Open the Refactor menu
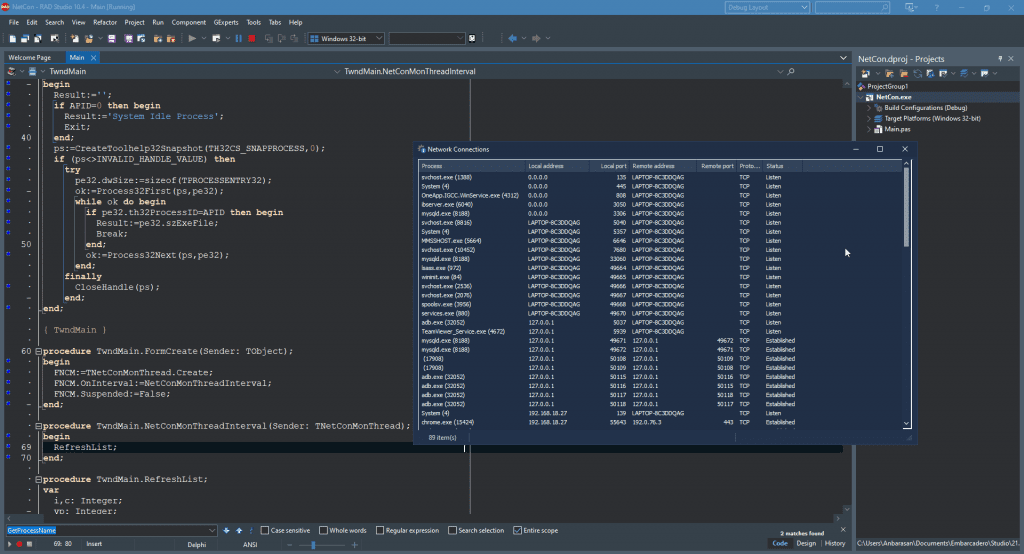The image size is (1024, 554). 104,22
